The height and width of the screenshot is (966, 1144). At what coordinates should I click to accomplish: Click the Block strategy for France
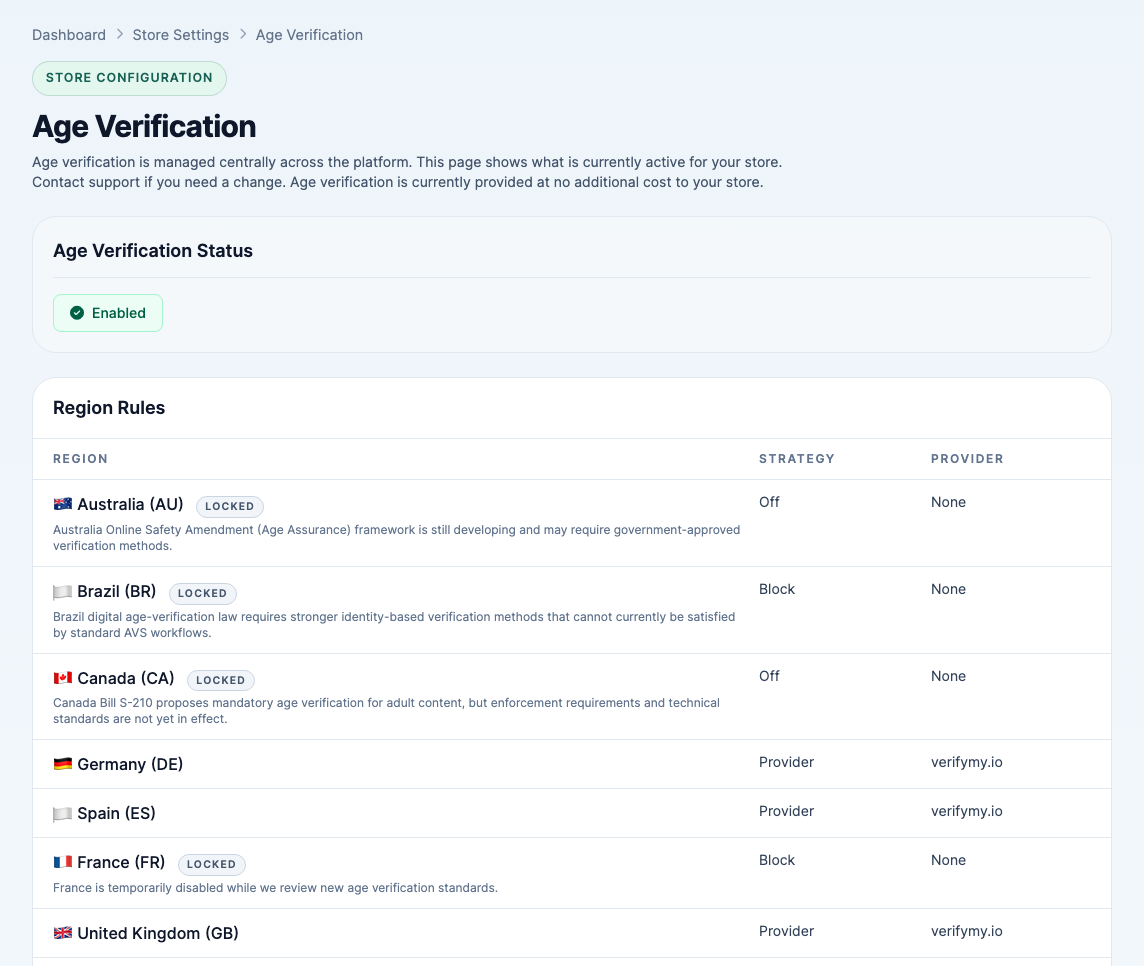tap(777, 860)
